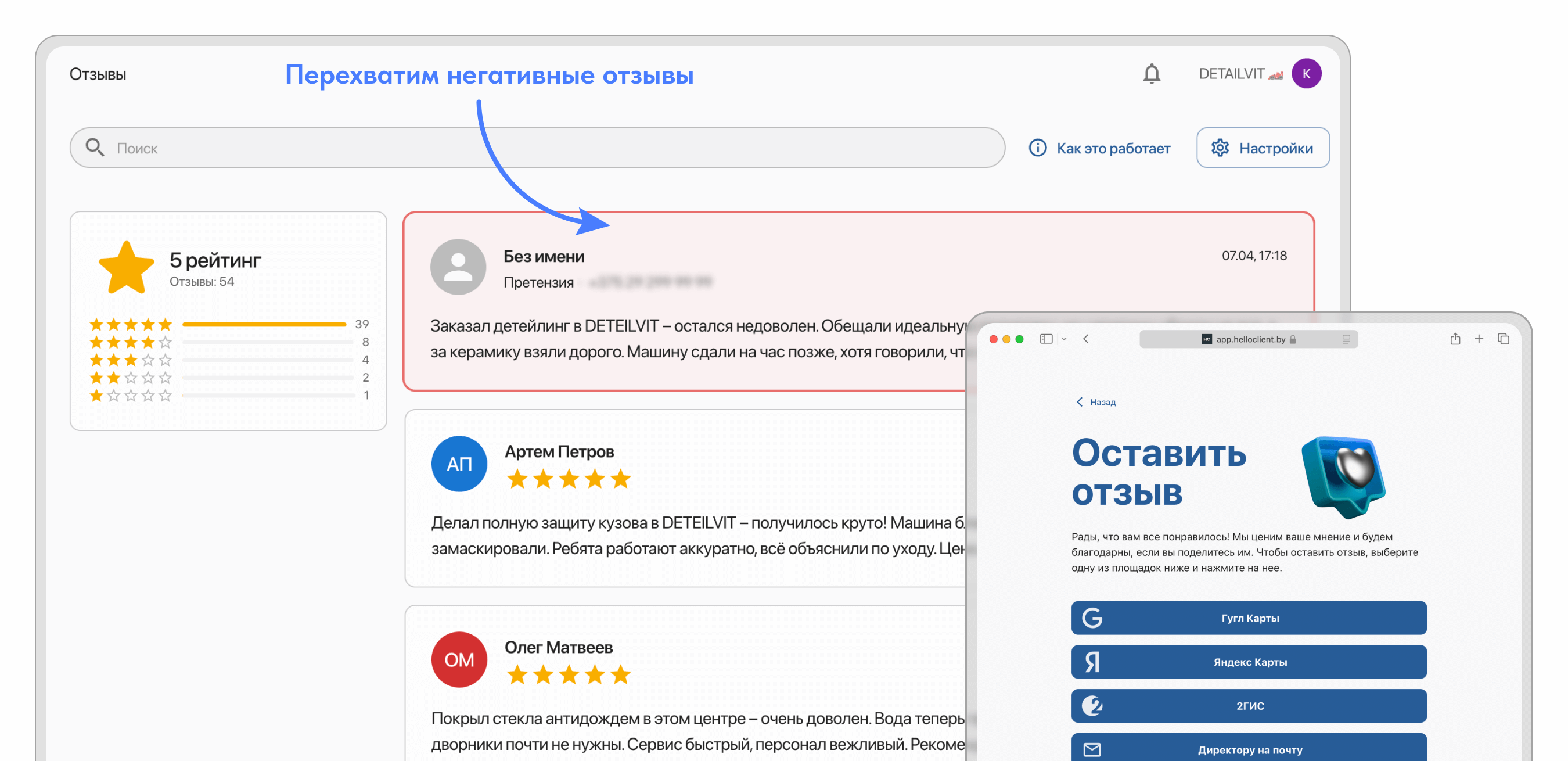This screenshot has width=1568, height=761.
Task: Choose the Гугл Карты button
Action: [1249, 618]
